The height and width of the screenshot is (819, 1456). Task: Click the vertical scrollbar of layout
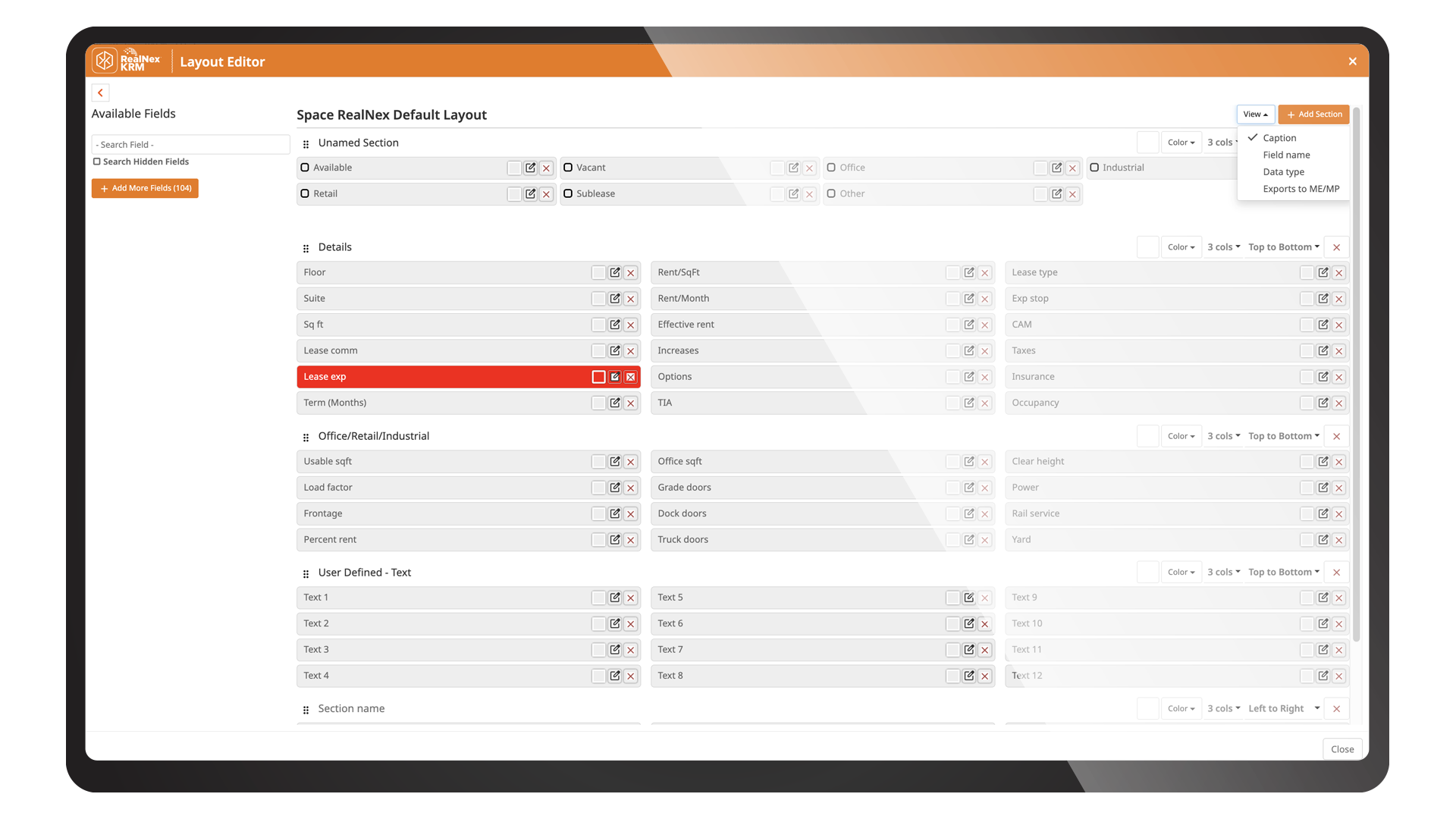click(x=1356, y=375)
